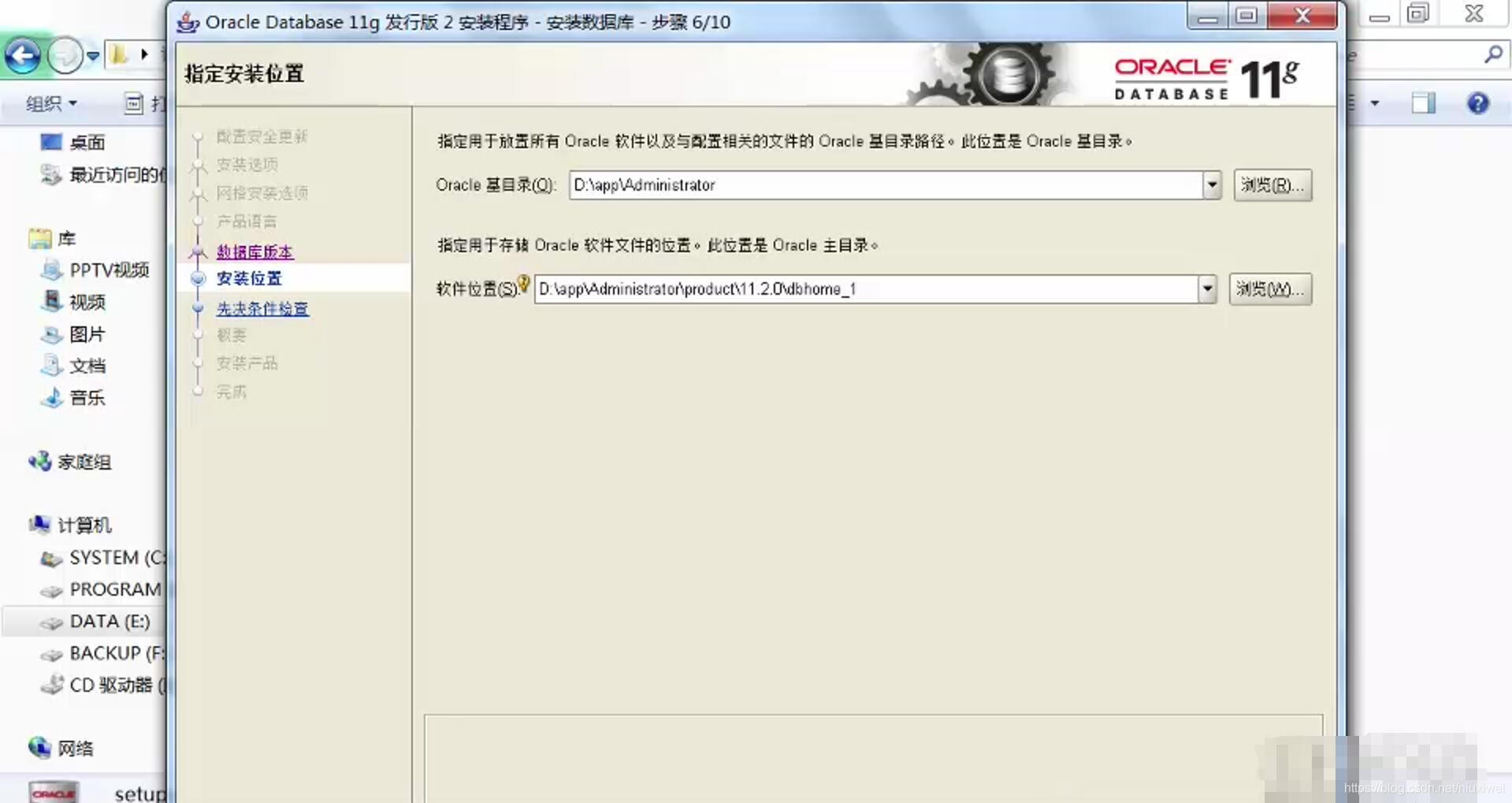Screen dimensions: 1512x803
Task: Select the 库 libraries node
Action: (x=67, y=238)
